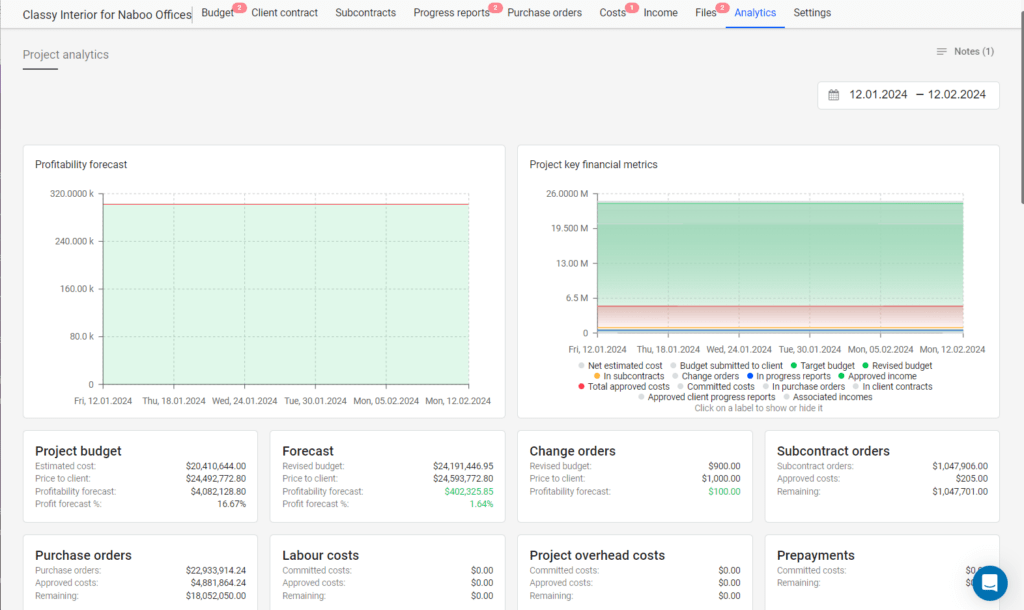Open the Purchase orders summary card

140,573
